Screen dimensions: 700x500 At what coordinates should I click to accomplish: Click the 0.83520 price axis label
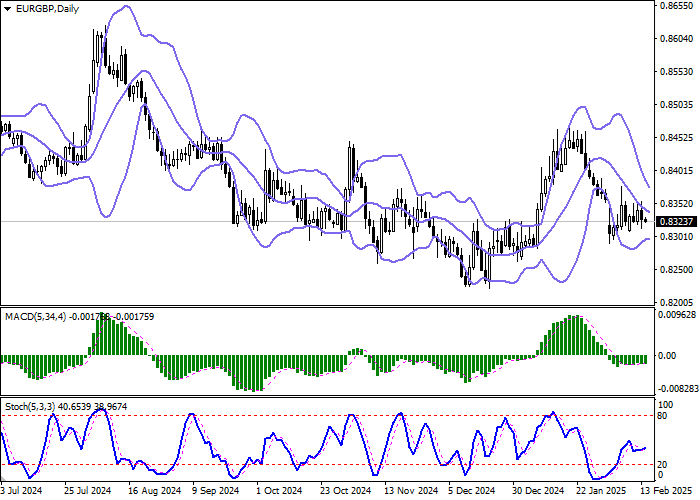point(677,204)
